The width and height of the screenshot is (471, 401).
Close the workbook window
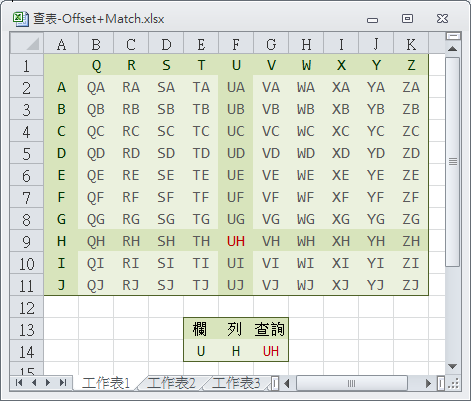442,19
